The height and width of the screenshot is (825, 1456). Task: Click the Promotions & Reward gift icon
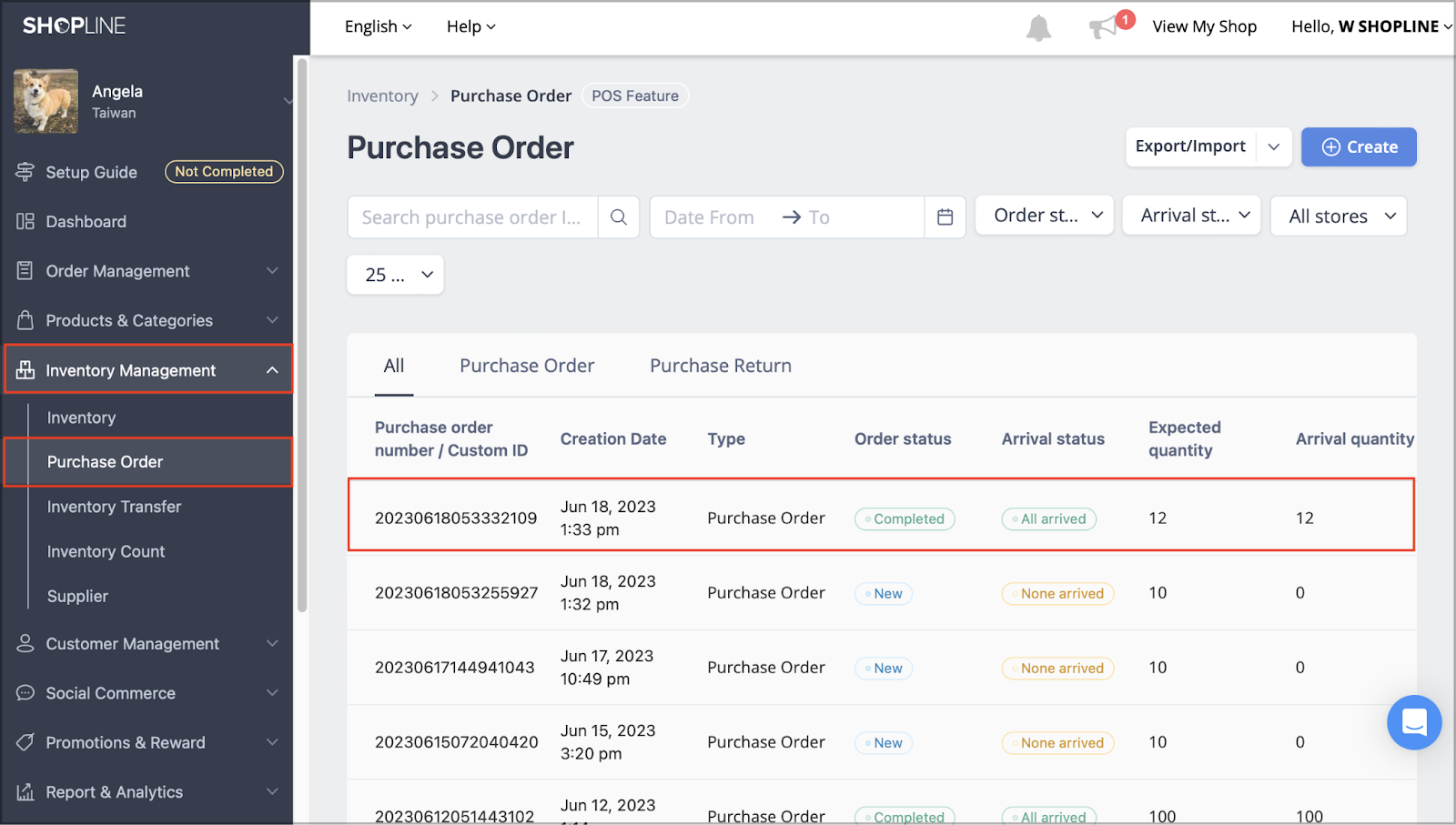(25, 742)
